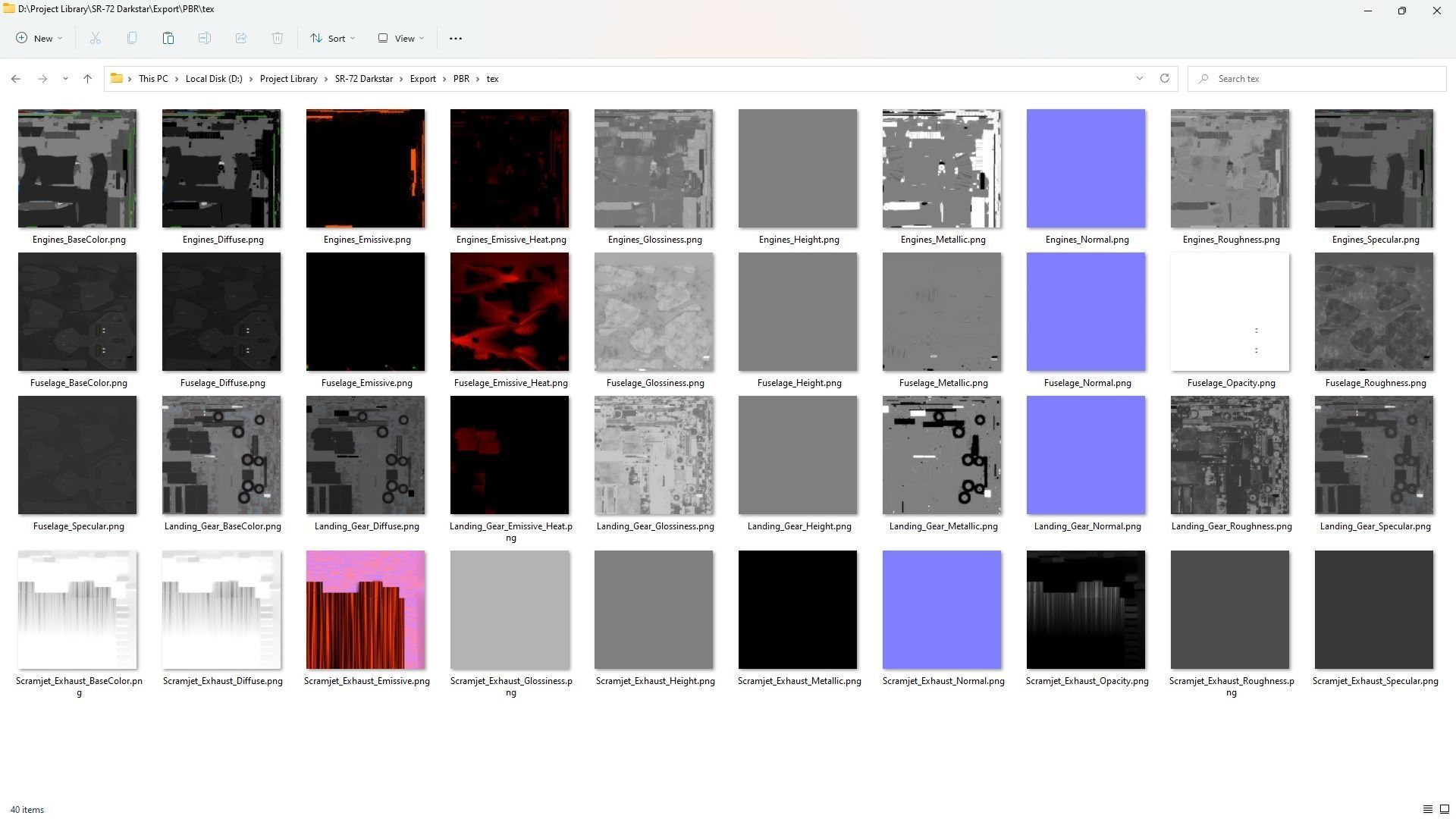1456x819 pixels.
Task: Switch to details view layout
Action: pyautogui.click(x=1427, y=809)
